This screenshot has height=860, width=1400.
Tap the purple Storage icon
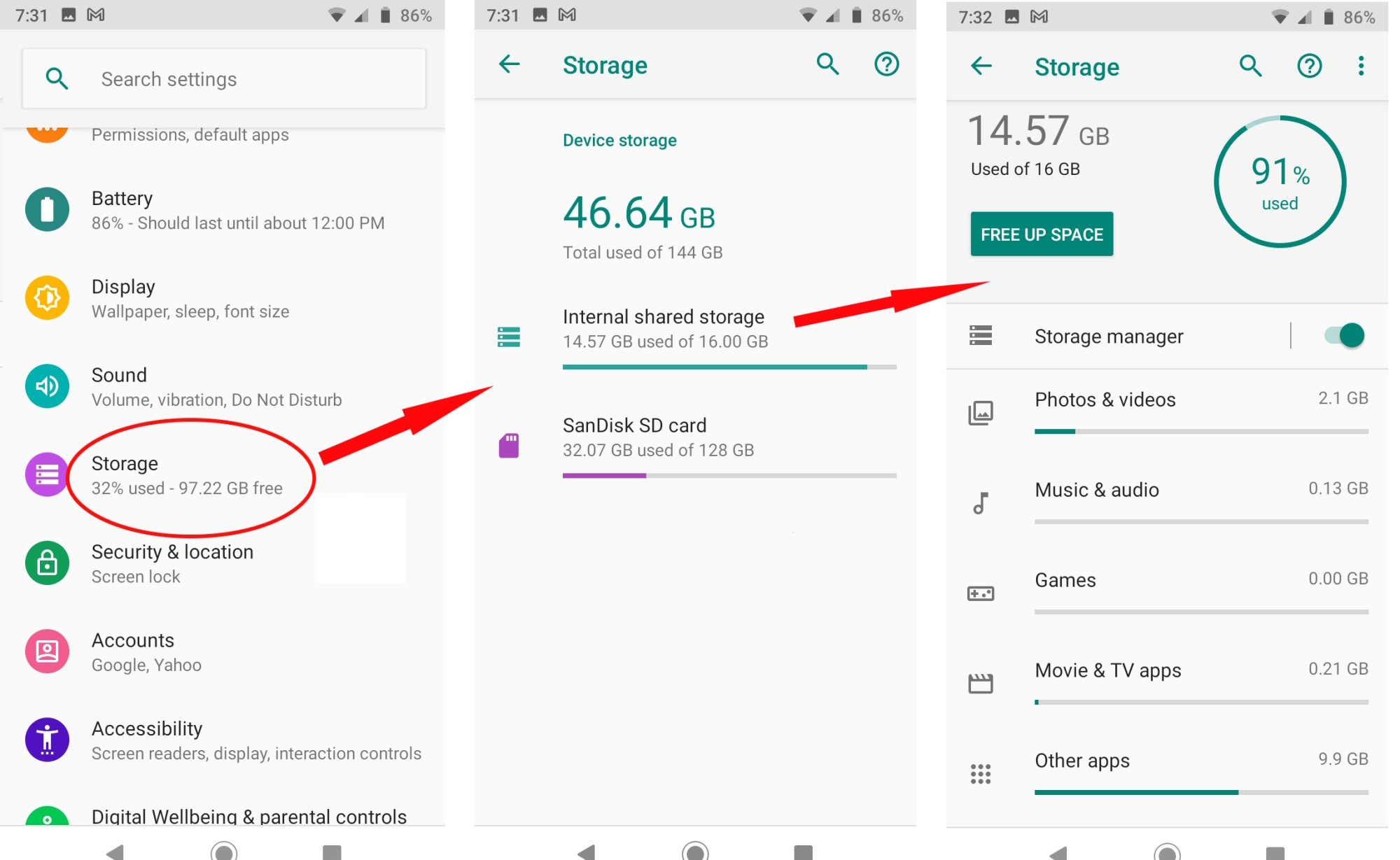click(x=46, y=474)
